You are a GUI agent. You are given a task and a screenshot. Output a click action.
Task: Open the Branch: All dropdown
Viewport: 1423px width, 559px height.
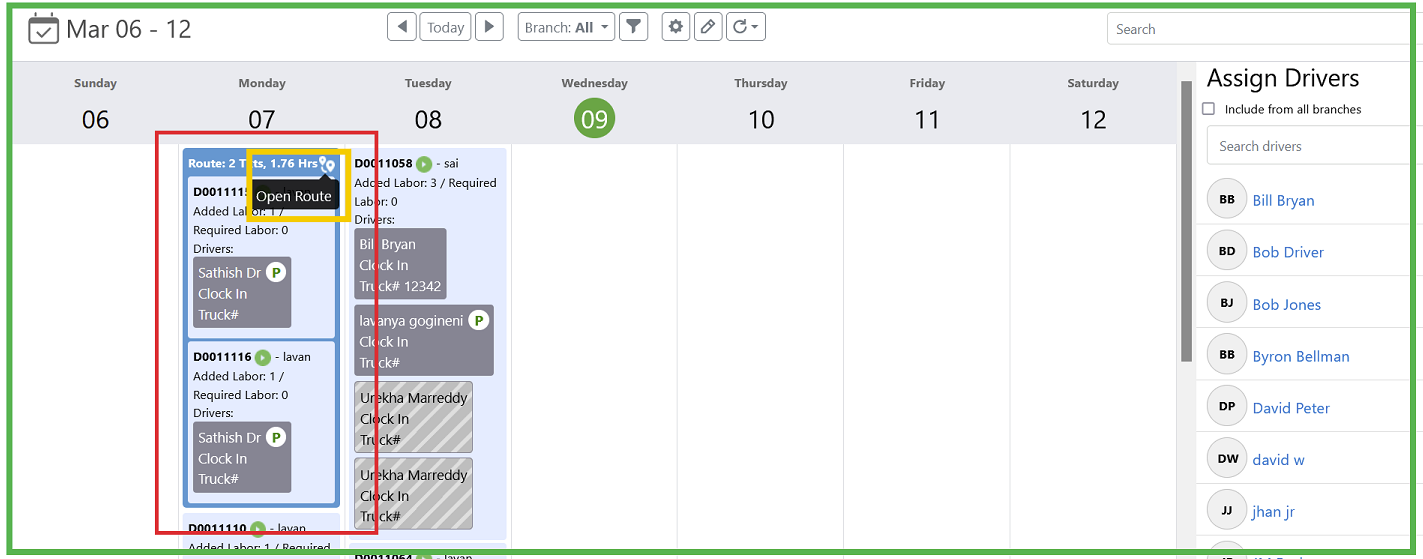click(566, 27)
